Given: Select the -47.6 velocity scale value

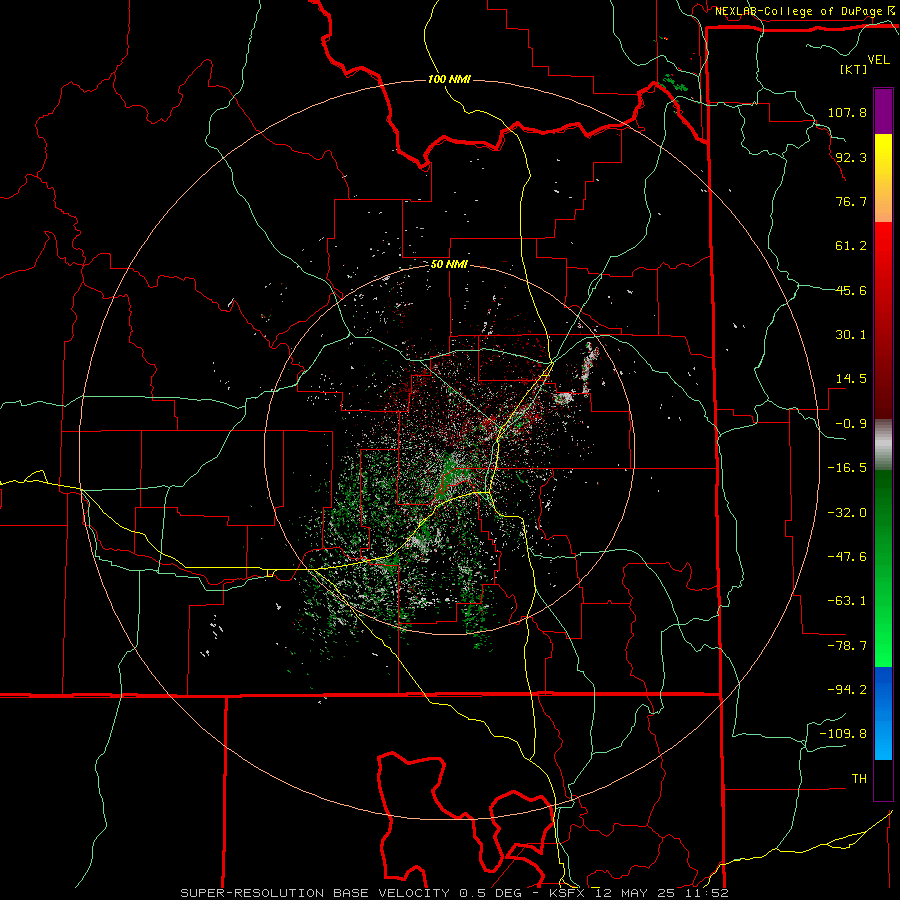Looking at the screenshot, I should click(x=847, y=557).
